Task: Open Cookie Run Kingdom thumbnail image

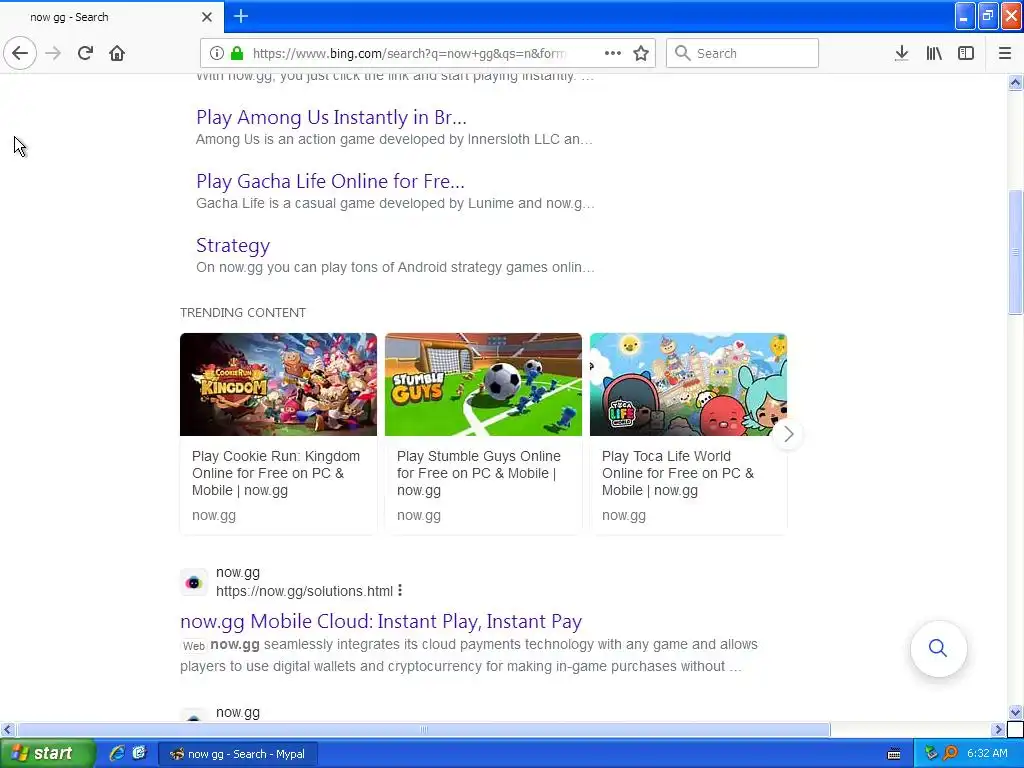Action: point(278,384)
